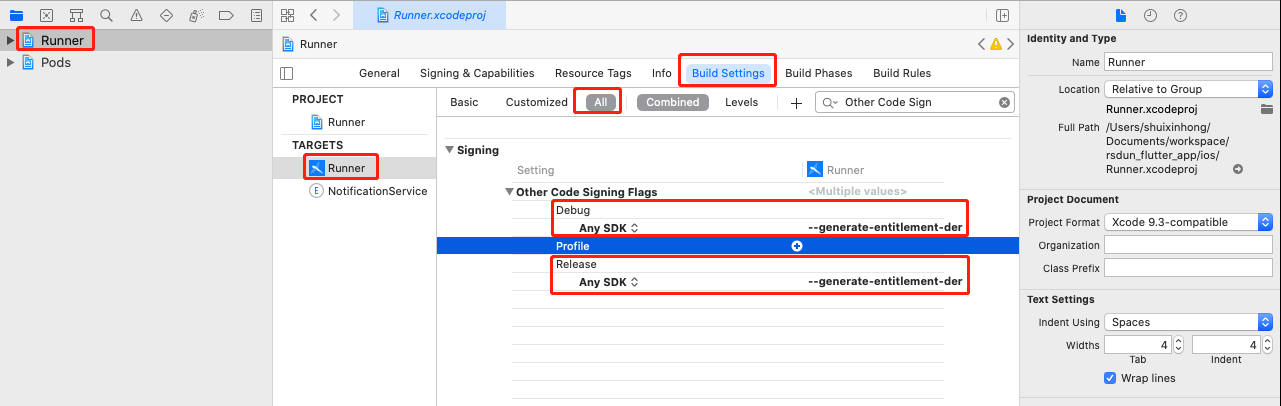Enable the Wrap lines checkbox
This screenshot has height=406, width=1281.
coord(1110,378)
